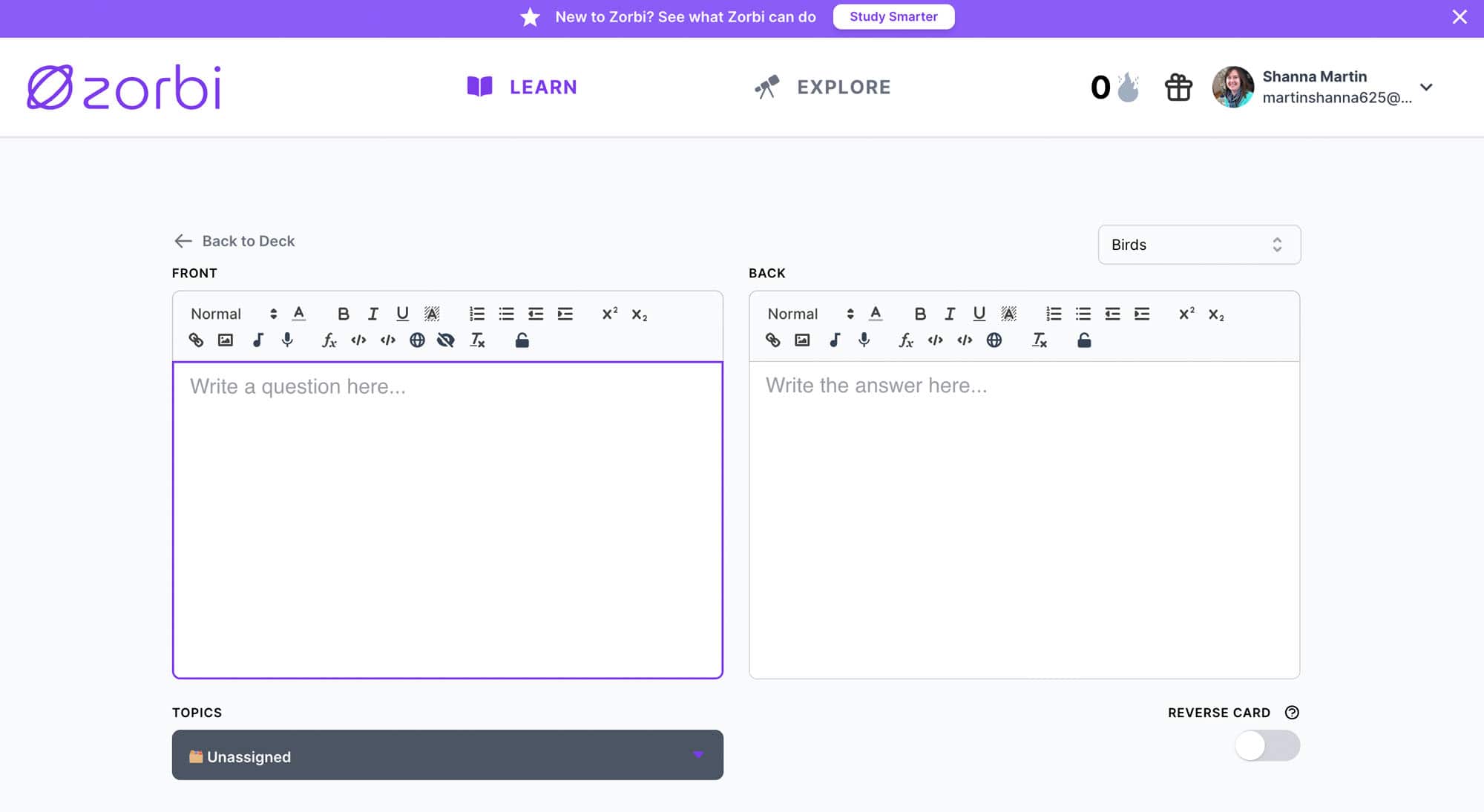Go to the Learn tab
The height and width of the screenshot is (812, 1484).
point(522,87)
